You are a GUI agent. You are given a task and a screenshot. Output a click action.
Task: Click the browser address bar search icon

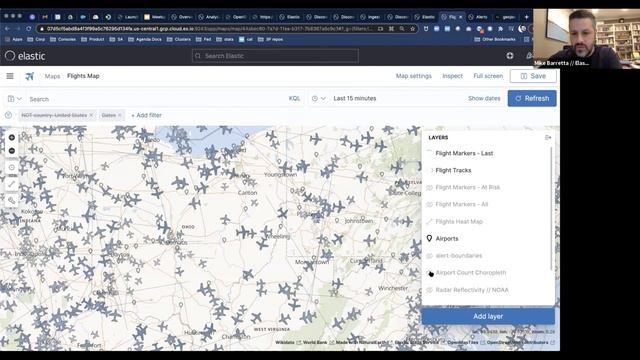402,29
